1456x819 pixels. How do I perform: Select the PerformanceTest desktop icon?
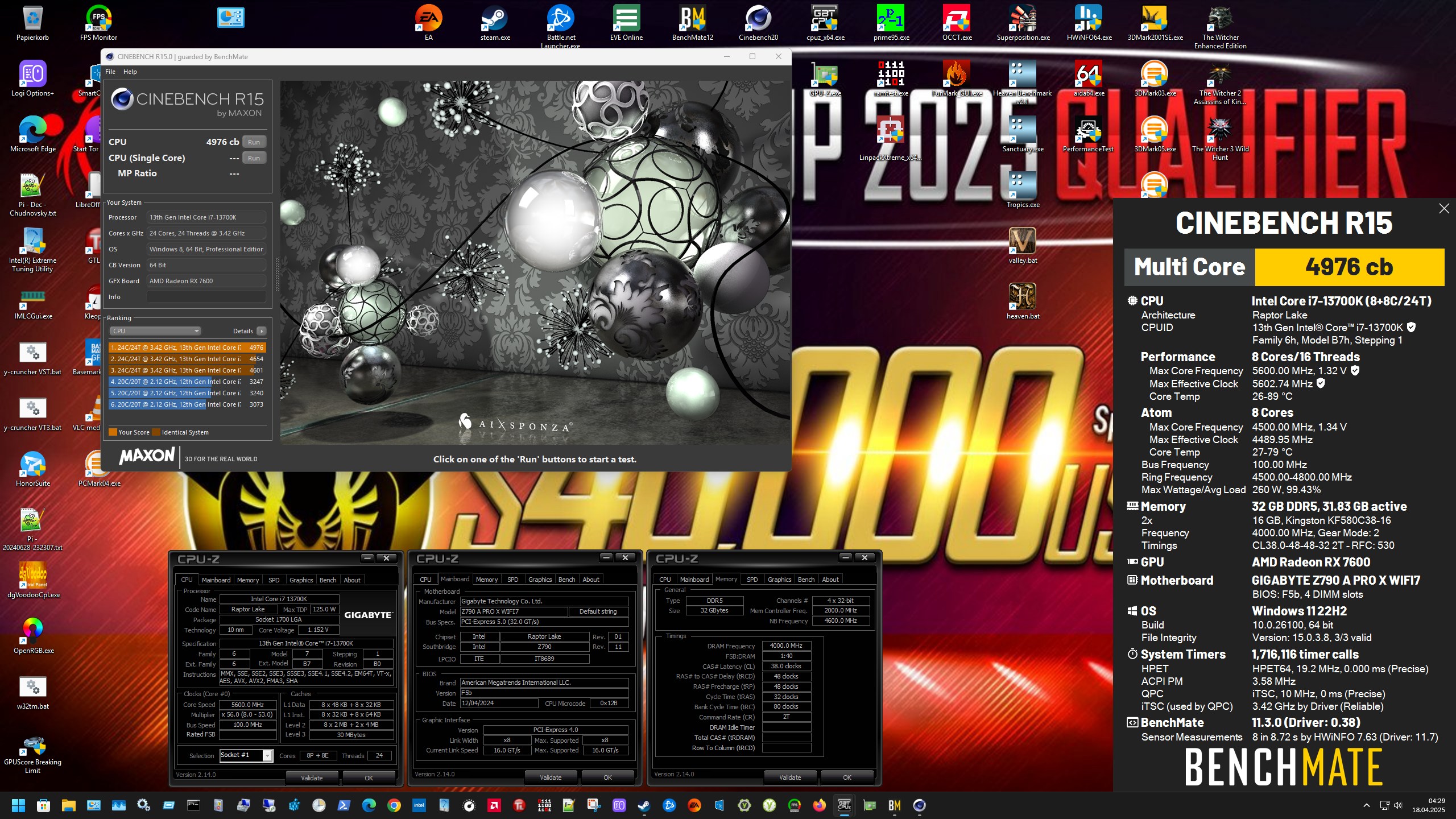click(1088, 134)
